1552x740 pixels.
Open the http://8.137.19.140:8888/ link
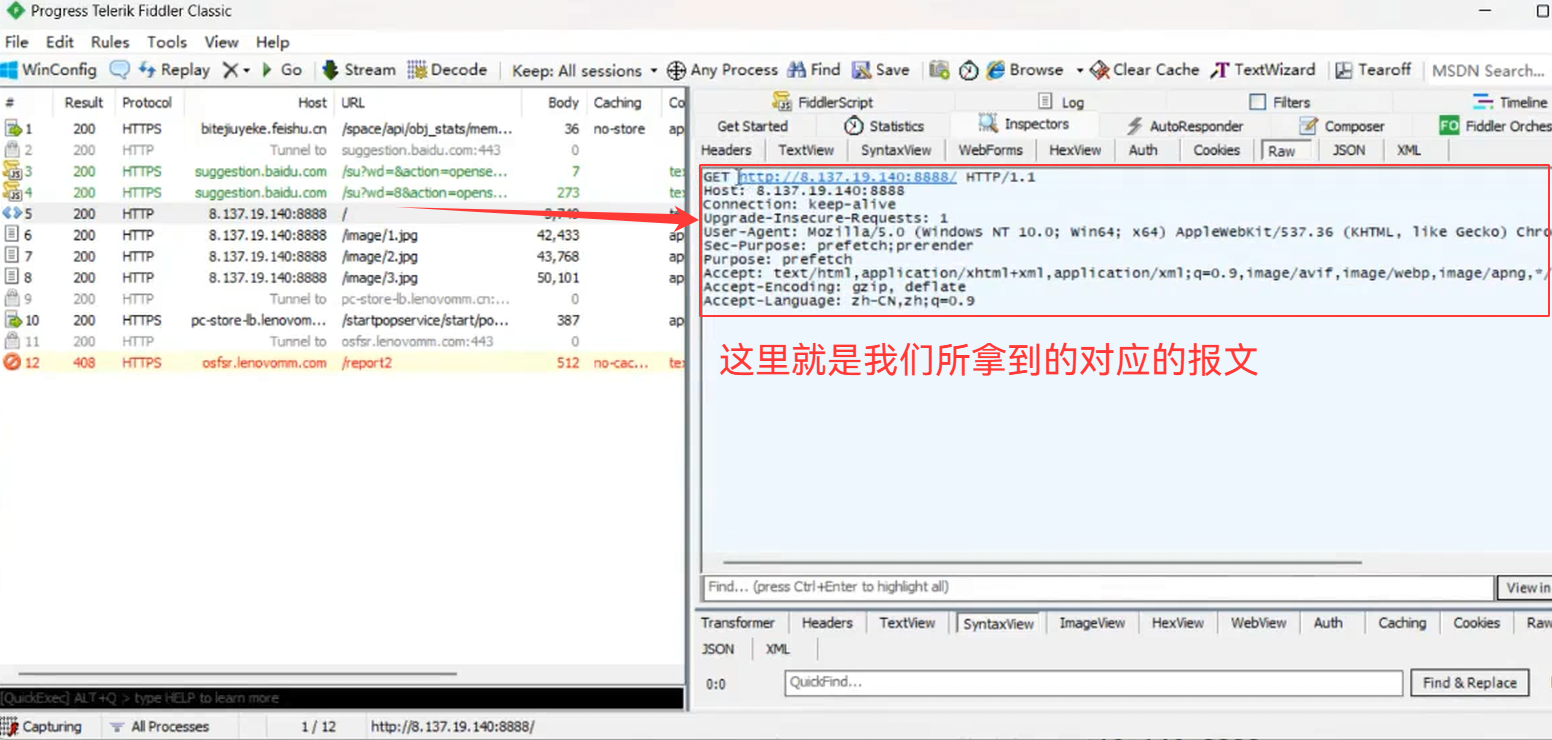point(848,177)
